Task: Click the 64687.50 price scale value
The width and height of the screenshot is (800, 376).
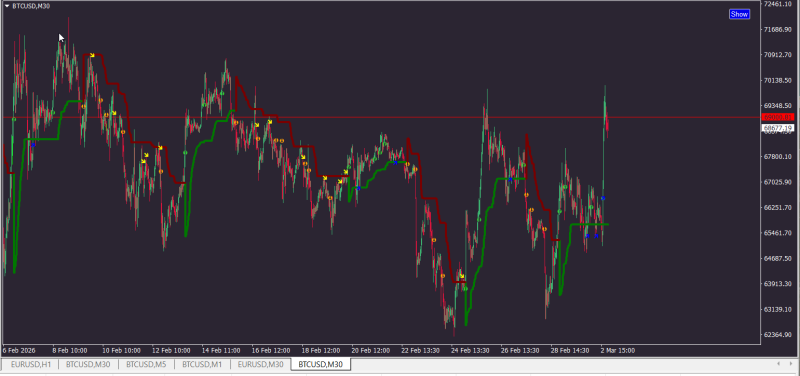Action: click(x=778, y=259)
